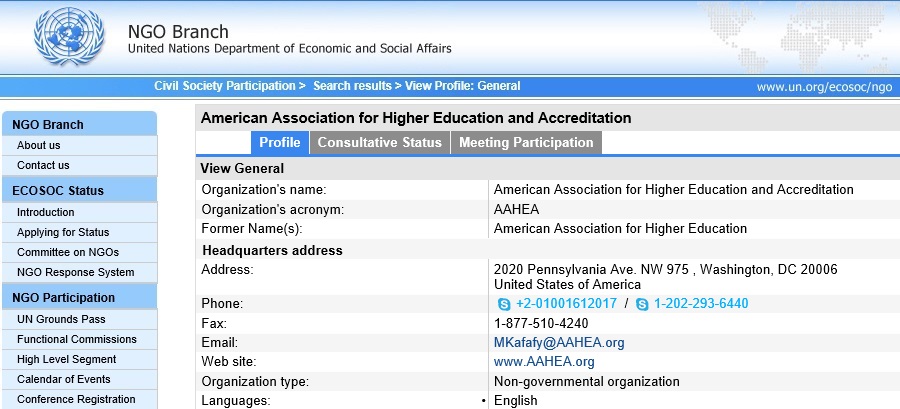Click the NGO Branch page title
Image resolution: width=900 pixels, height=409 pixels.
click(178, 31)
